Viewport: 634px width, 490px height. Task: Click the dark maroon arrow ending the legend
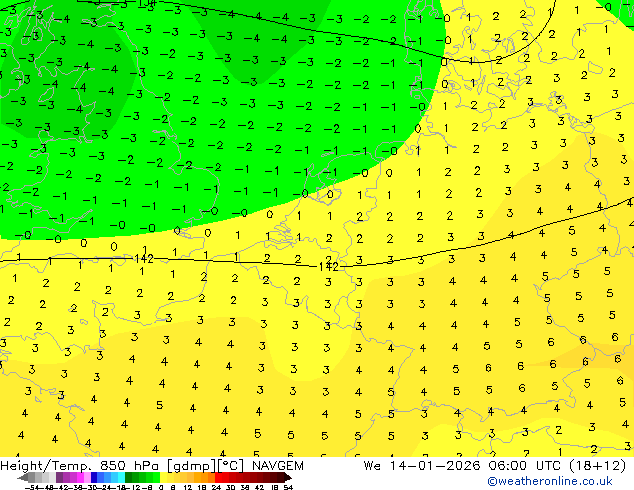[288, 477]
